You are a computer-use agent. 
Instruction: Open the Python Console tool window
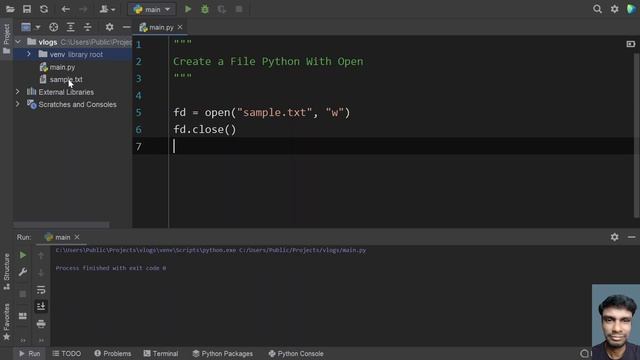(x=296, y=353)
